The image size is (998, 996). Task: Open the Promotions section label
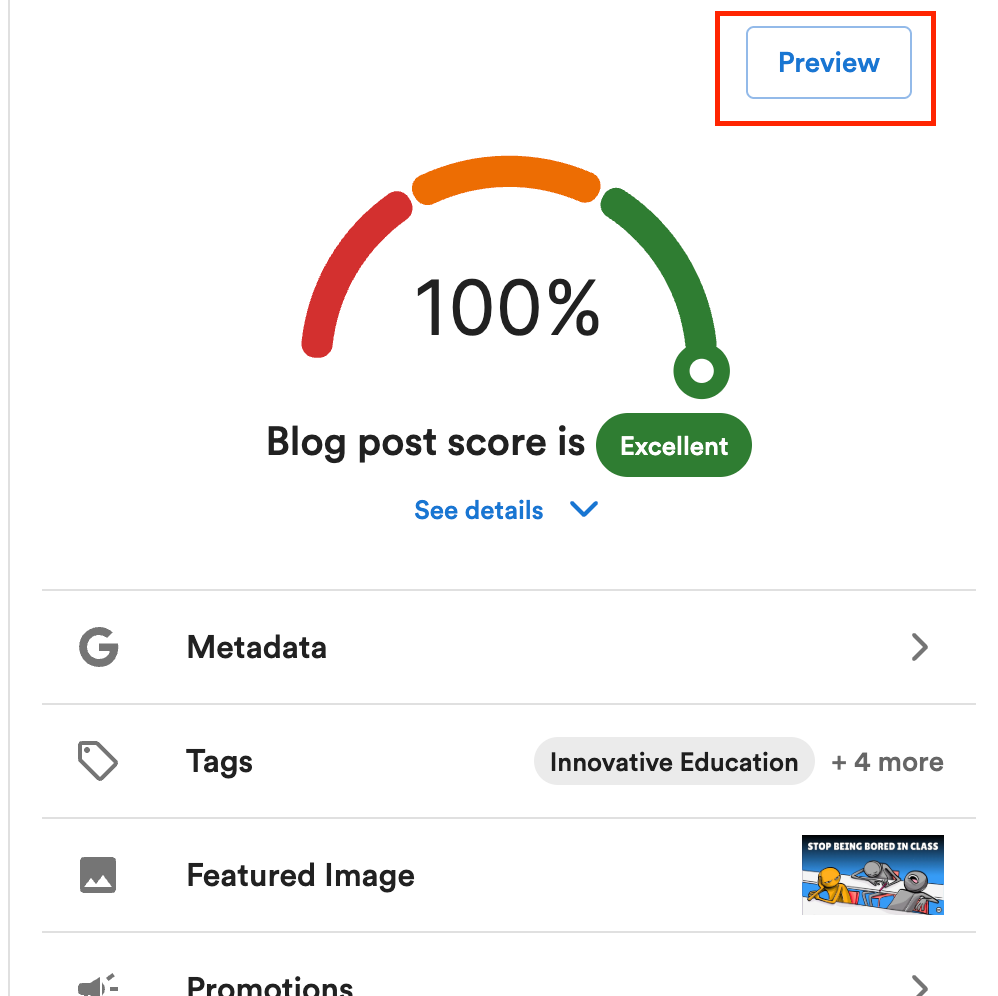pos(270,985)
